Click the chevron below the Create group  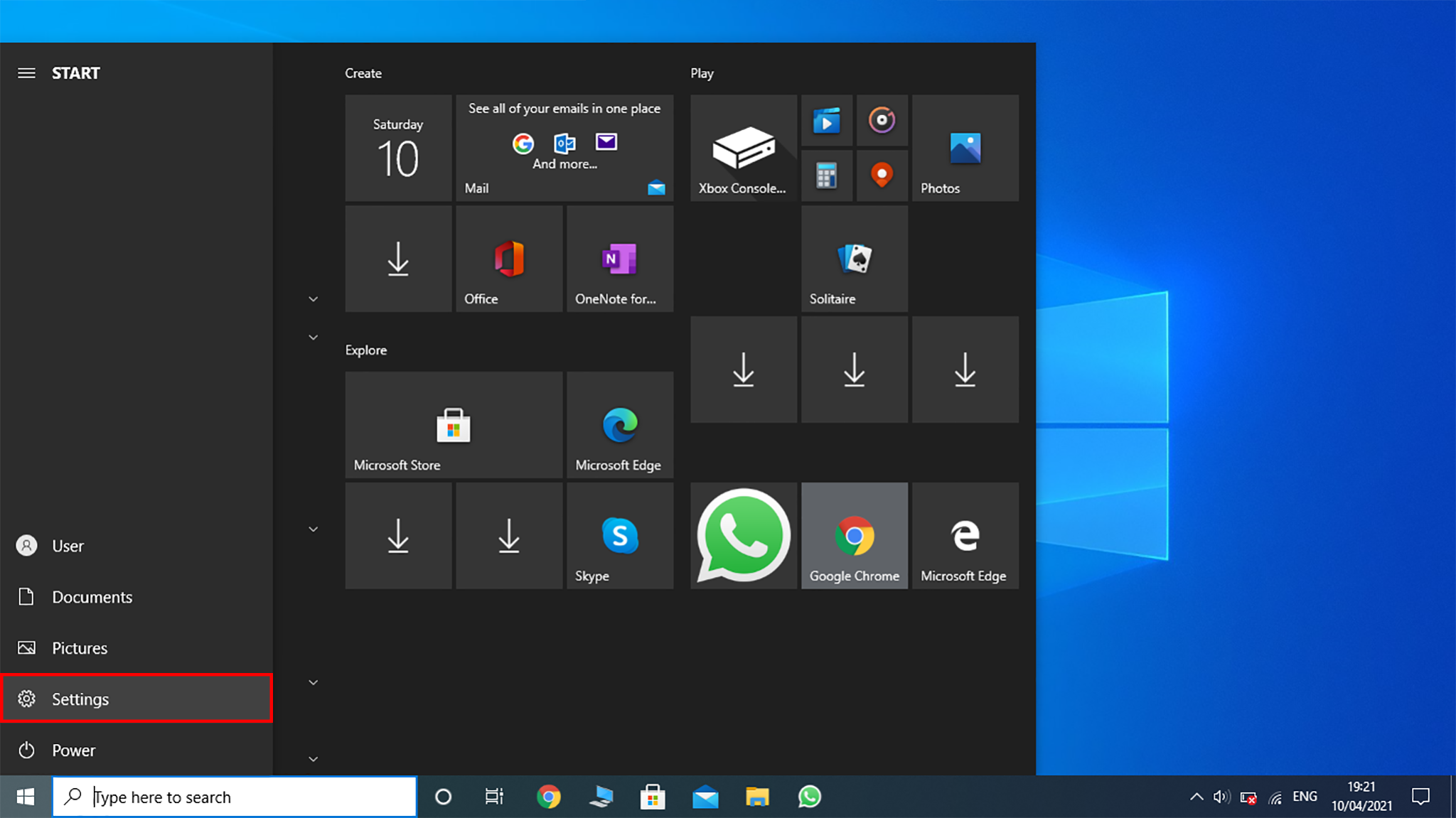pyautogui.click(x=313, y=298)
